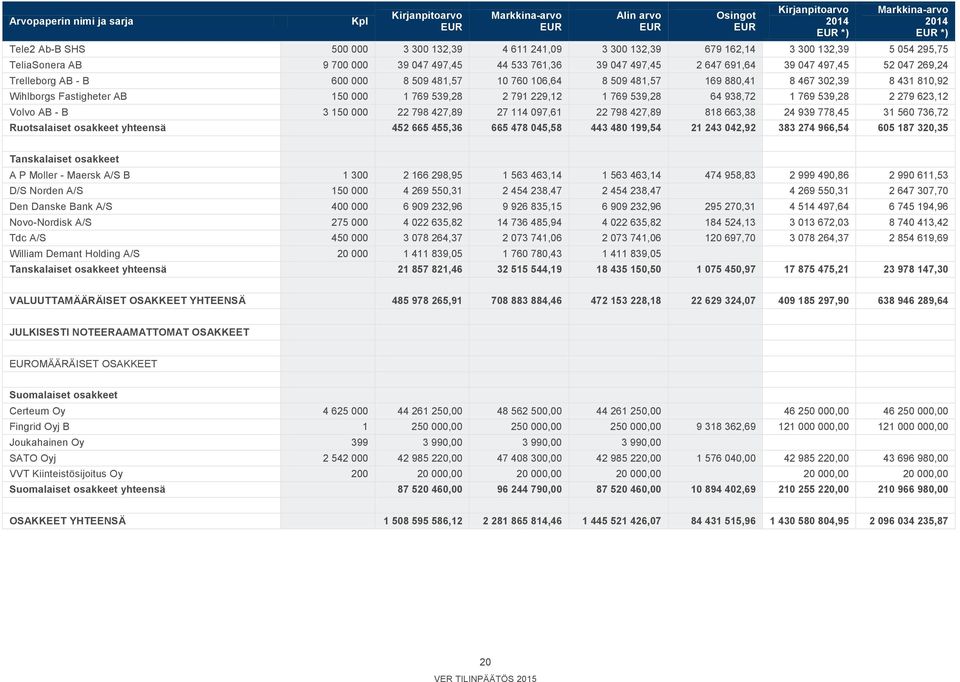Select 'Ruotsalaiset osakkeet yhteensä' total row label
960x682 pixels.
(x=88, y=128)
